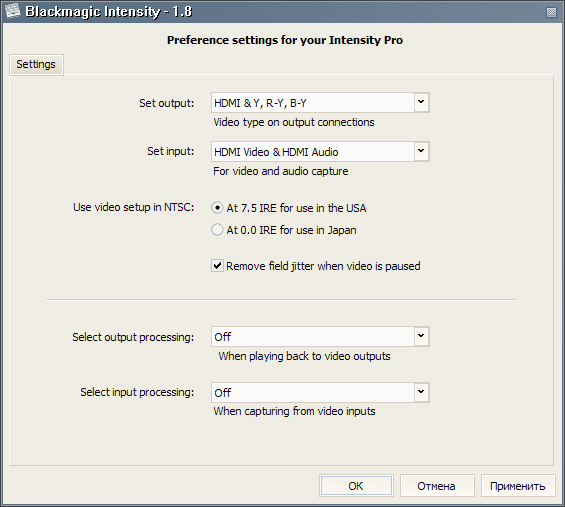Close the Blackmagic Intensity window

[551, 13]
